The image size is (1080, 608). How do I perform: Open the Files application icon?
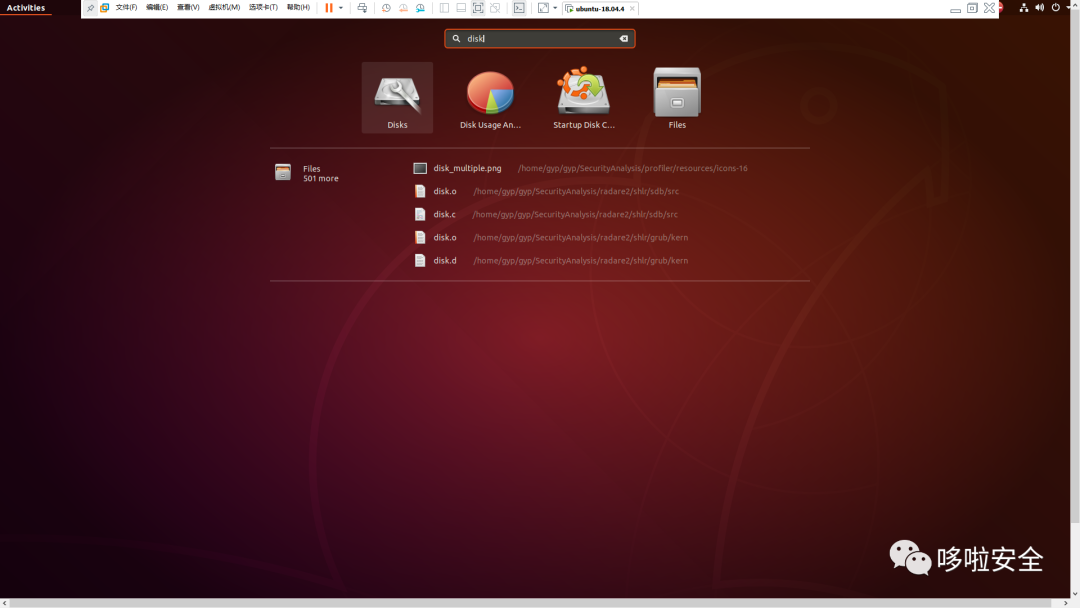pos(677,98)
